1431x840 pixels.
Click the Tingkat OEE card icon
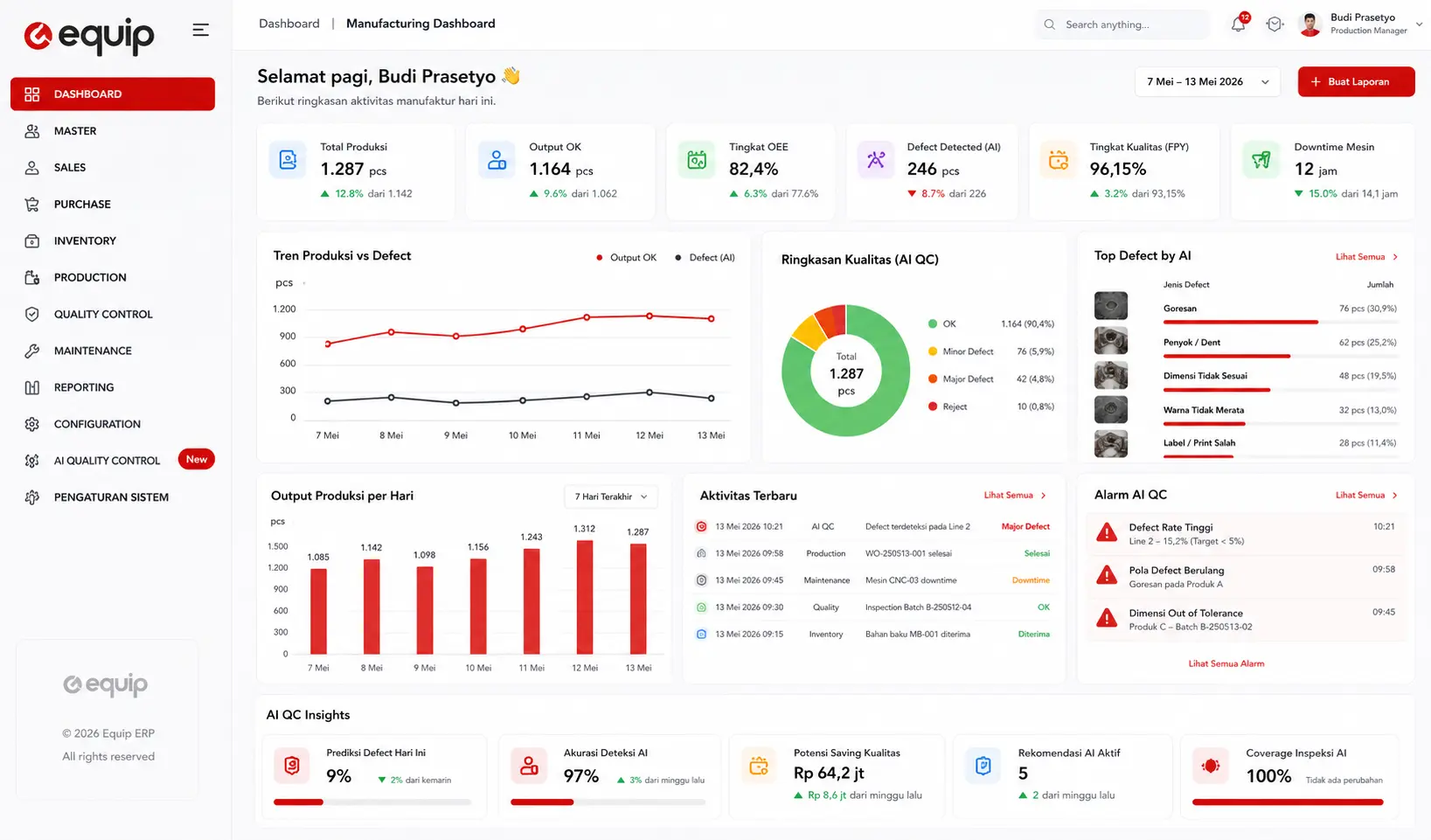(697, 160)
